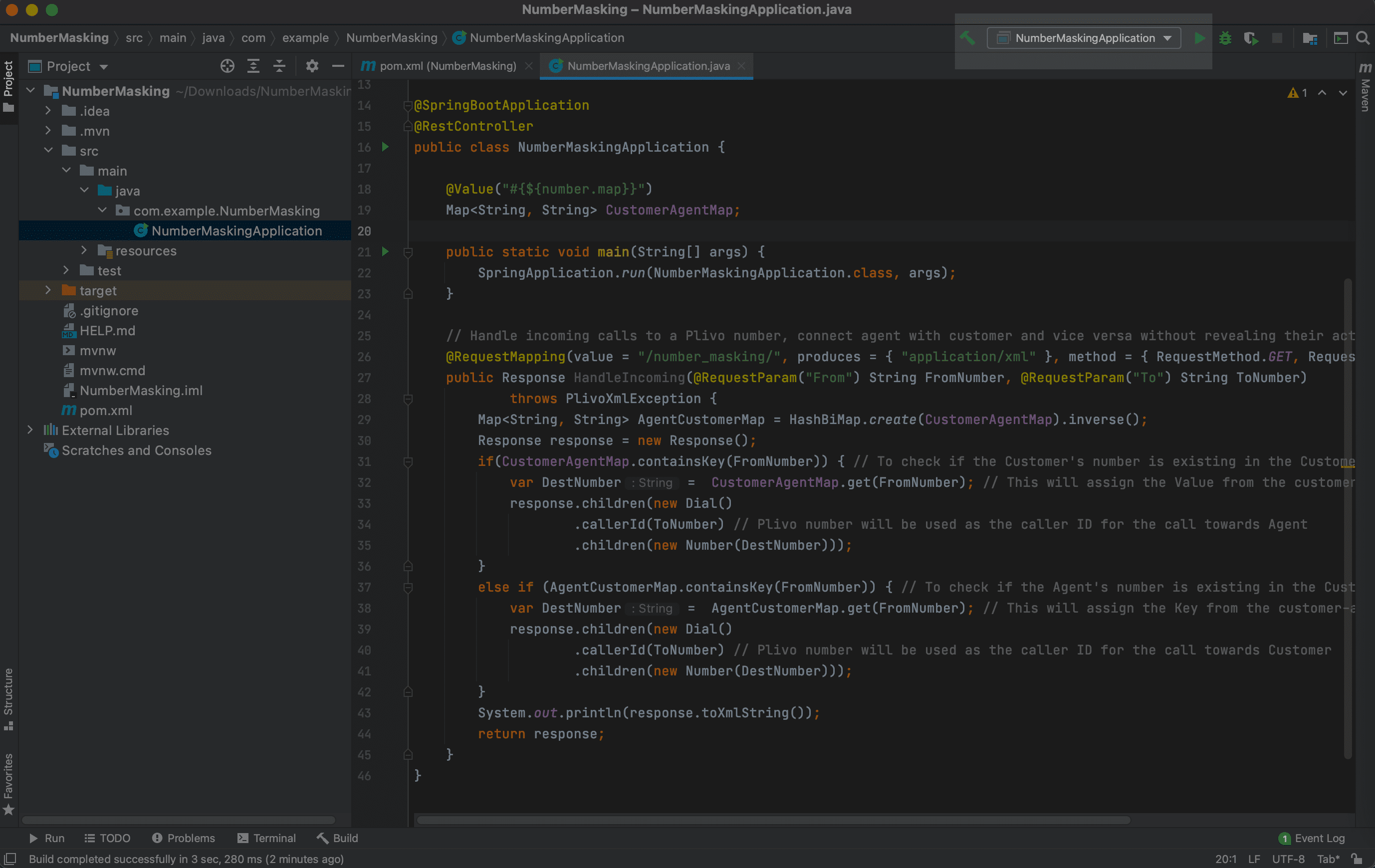The width and height of the screenshot is (1375, 868).
Task: Toggle the Structure tool window
Action: tap(8, 698)
